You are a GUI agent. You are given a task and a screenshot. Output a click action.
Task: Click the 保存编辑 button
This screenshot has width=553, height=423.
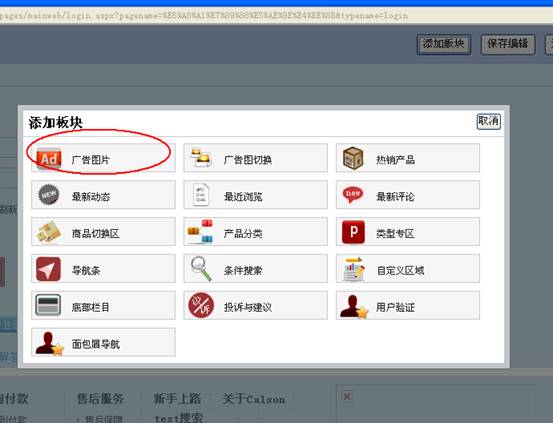click(x=508, y=44)
